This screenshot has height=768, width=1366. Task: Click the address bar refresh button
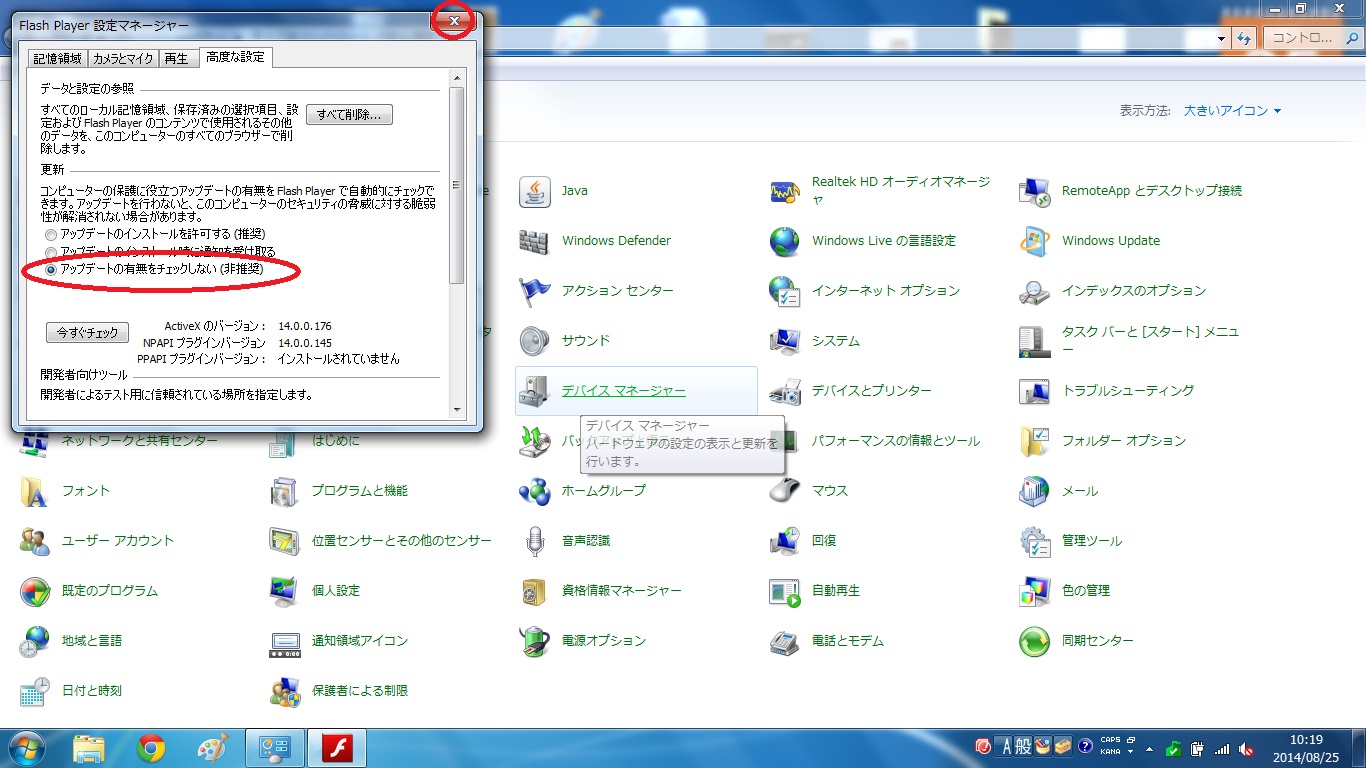pos(1244,38)
